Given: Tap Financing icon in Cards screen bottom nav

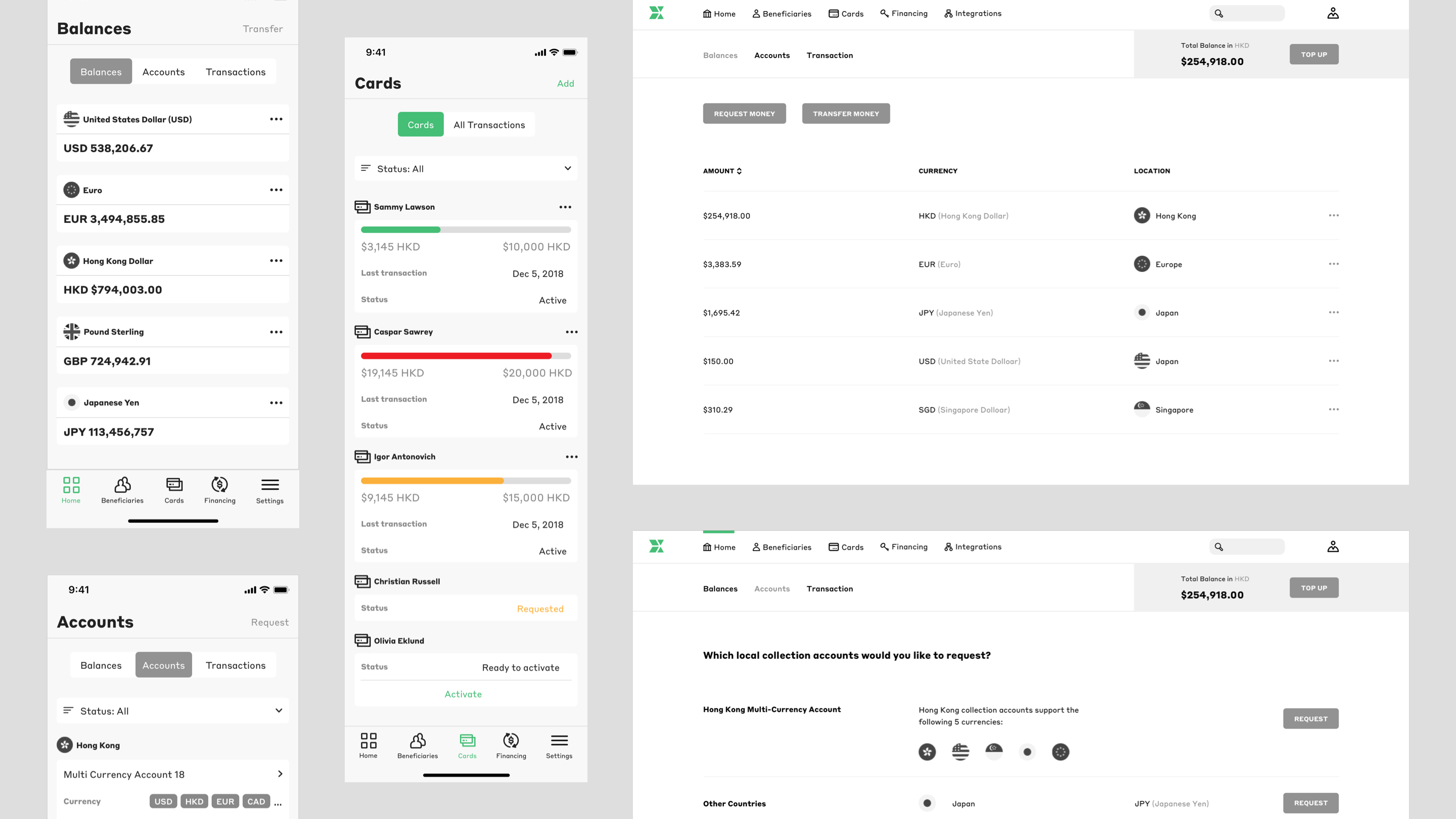Looking at the screenshot, I should [511, 741].
